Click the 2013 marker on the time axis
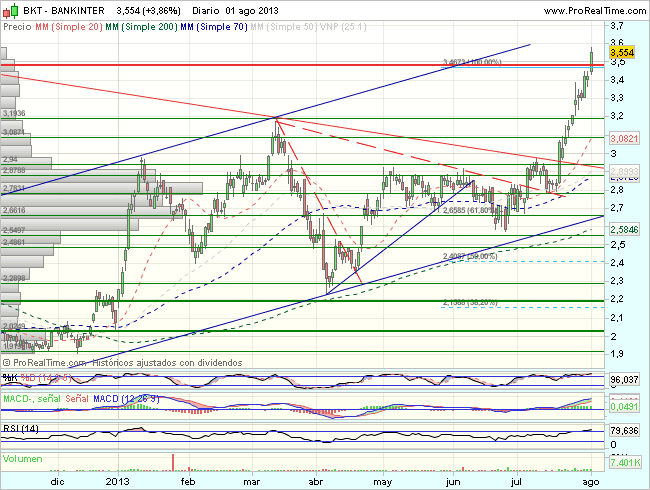The height and width of the screenshot is (490, 650). point(117,480)
